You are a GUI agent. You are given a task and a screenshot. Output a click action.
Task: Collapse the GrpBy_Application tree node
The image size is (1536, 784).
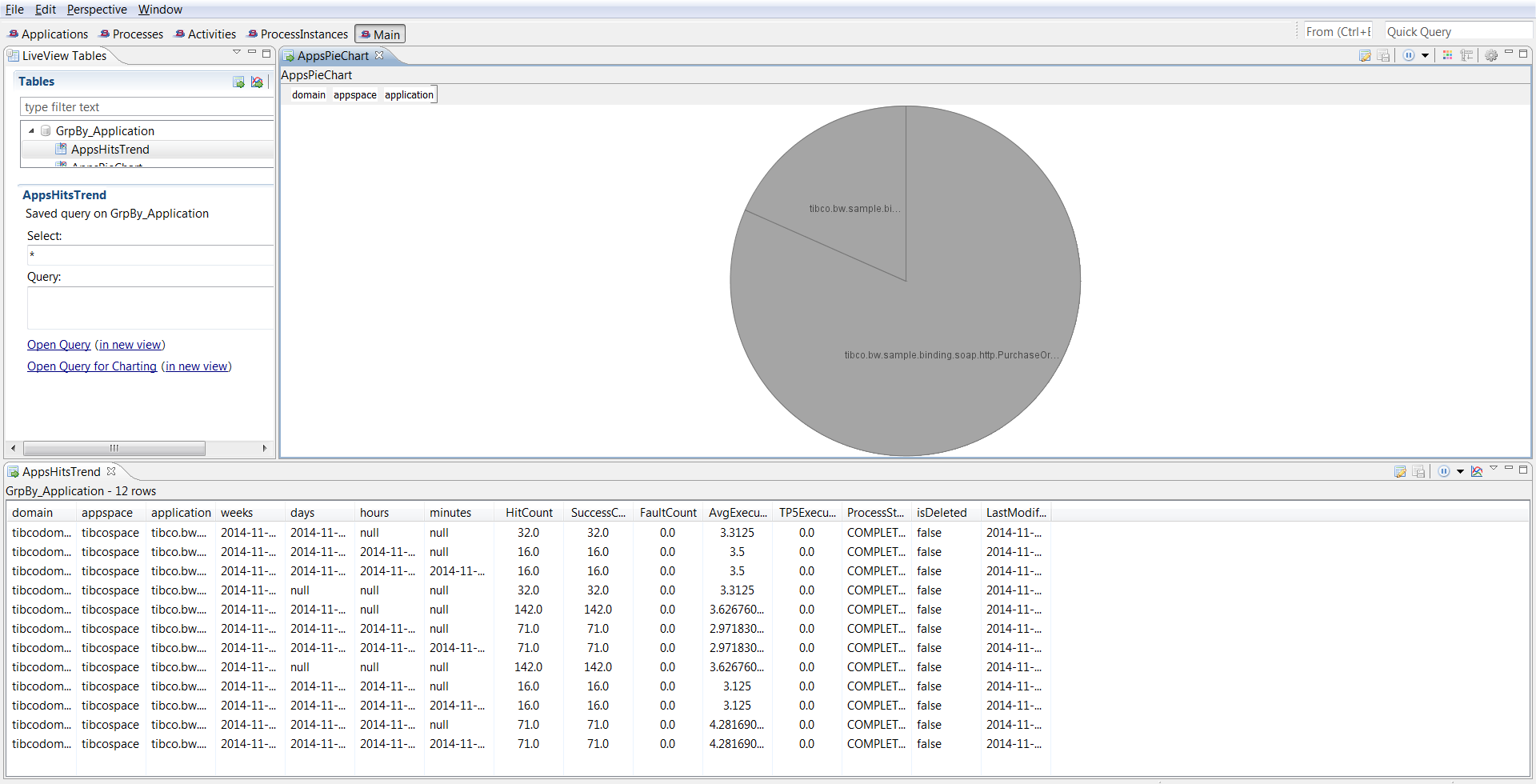[x=31, y=131]
